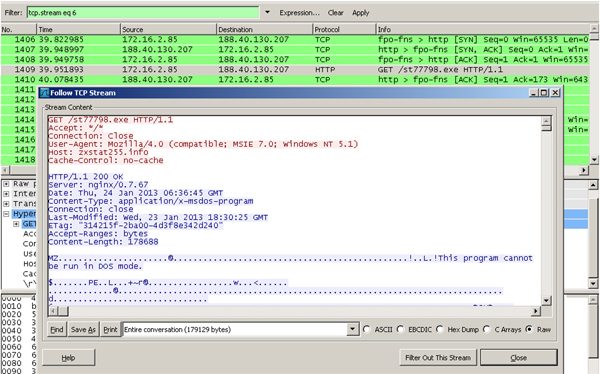Image resolution: width=600 pixels, height=374 pixels.
Task: Select packet 1407 SYN, ACK row
Action: click(x=295, y=49)
